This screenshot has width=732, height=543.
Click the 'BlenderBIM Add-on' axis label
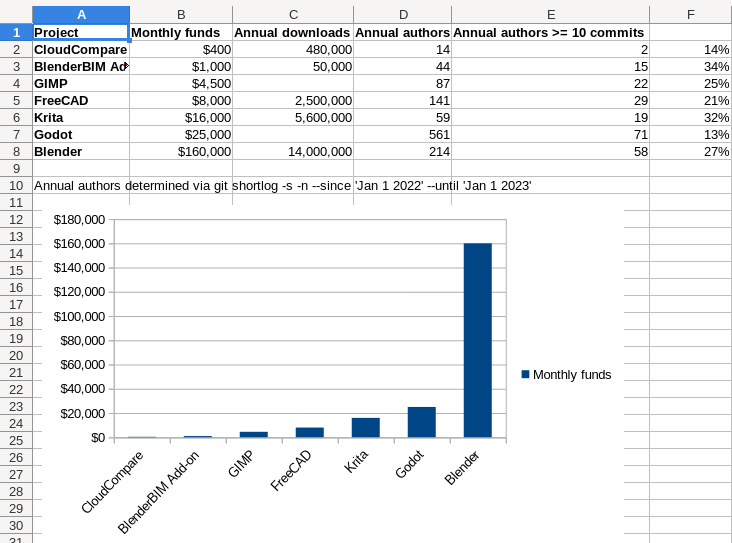(x=158, y=492)
